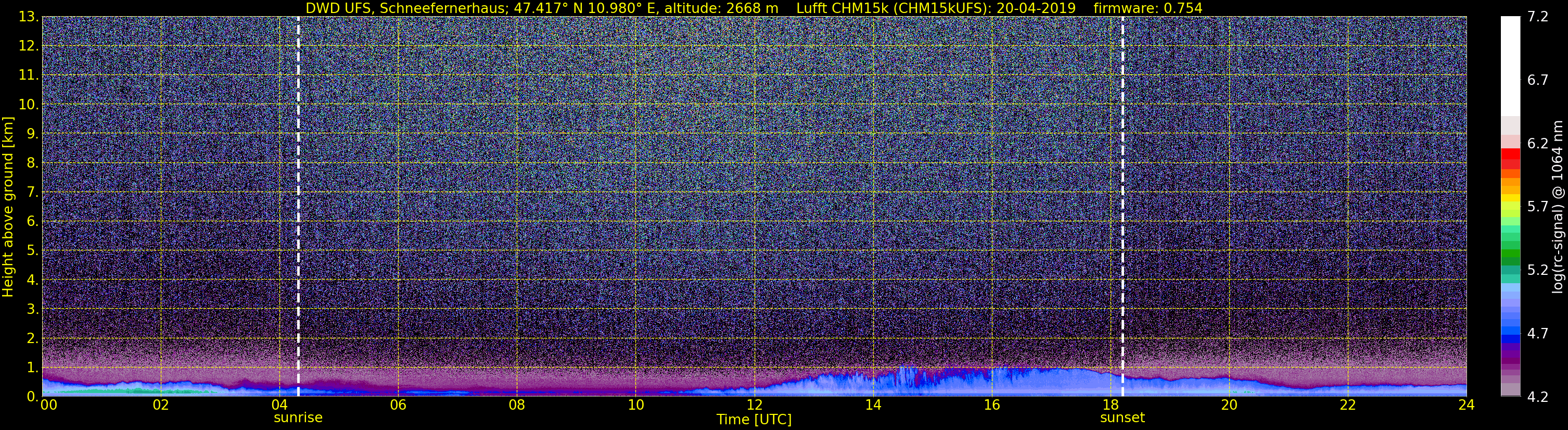Image resolution: width=1568 pixels, height=430 pixels.
Task: Click the '20' time tick label
Action: (1229, 405)
